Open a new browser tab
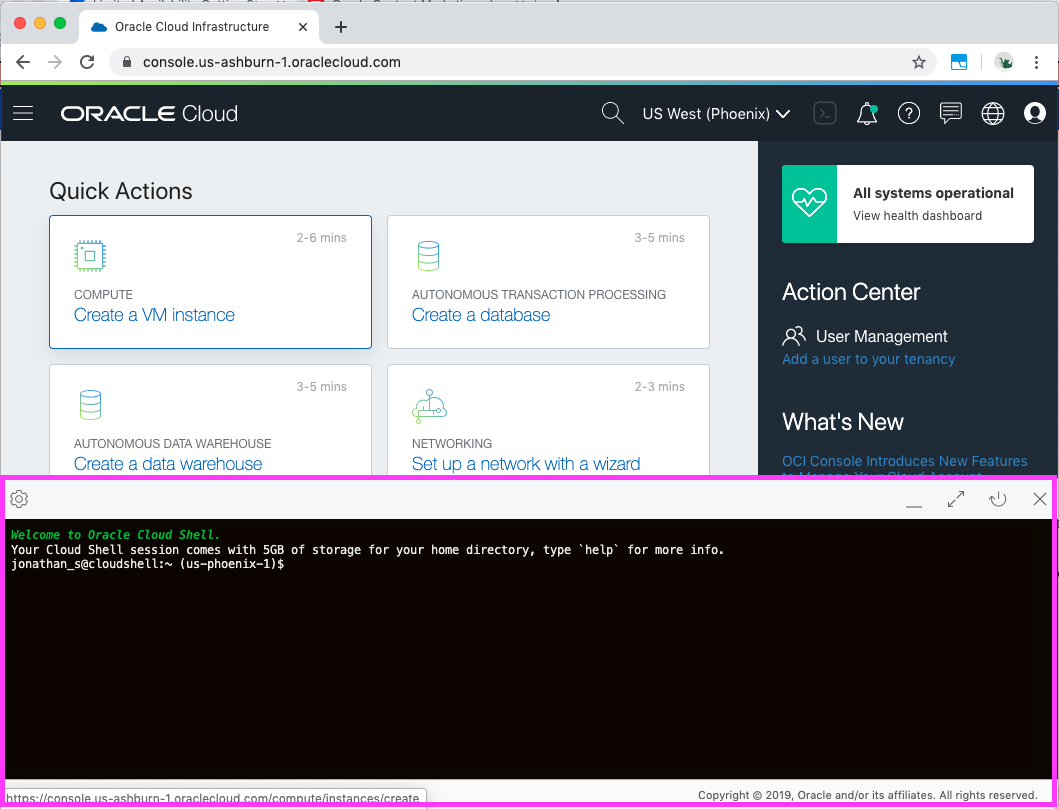Screen dimensions: 1059x809 point(340,27)
